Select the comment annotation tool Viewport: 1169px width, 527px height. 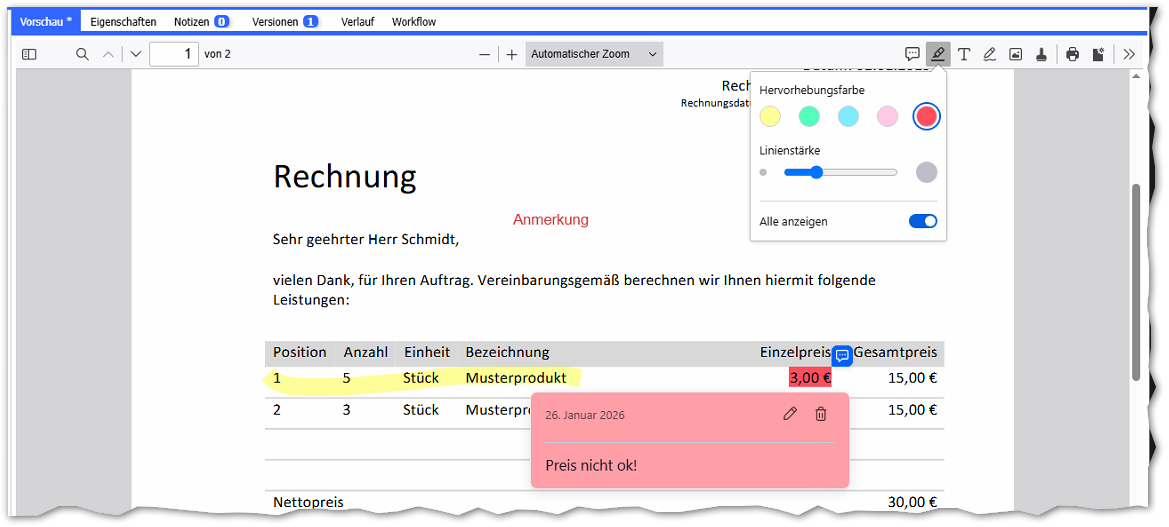912,54
